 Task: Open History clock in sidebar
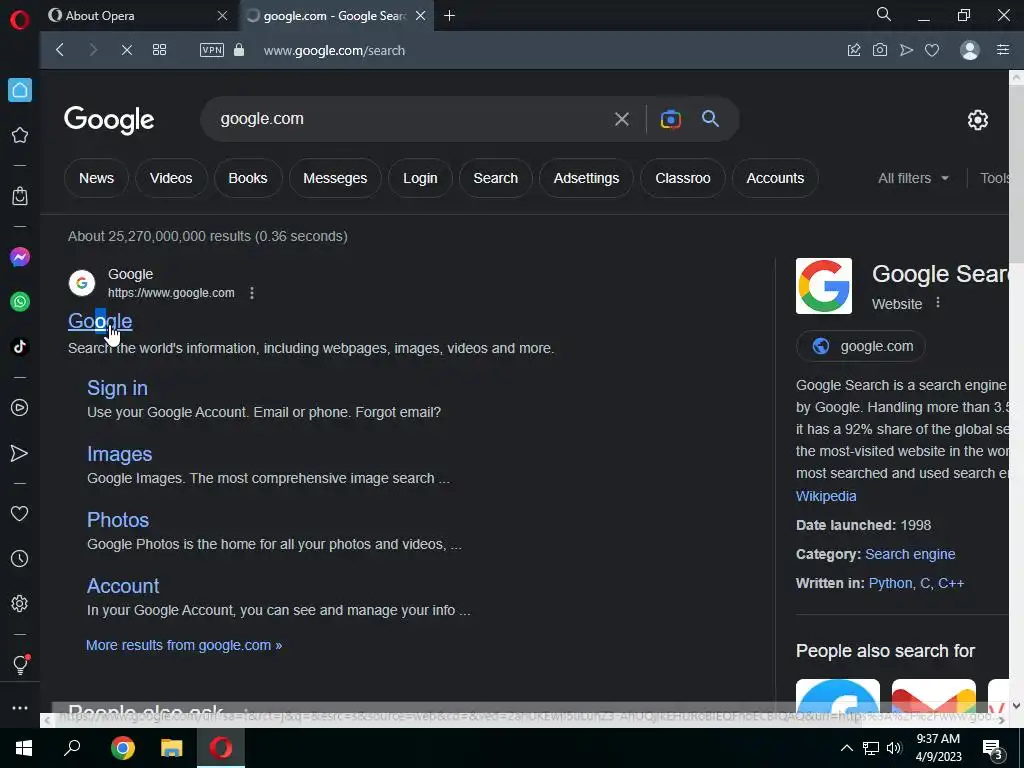tap(20, 558)
